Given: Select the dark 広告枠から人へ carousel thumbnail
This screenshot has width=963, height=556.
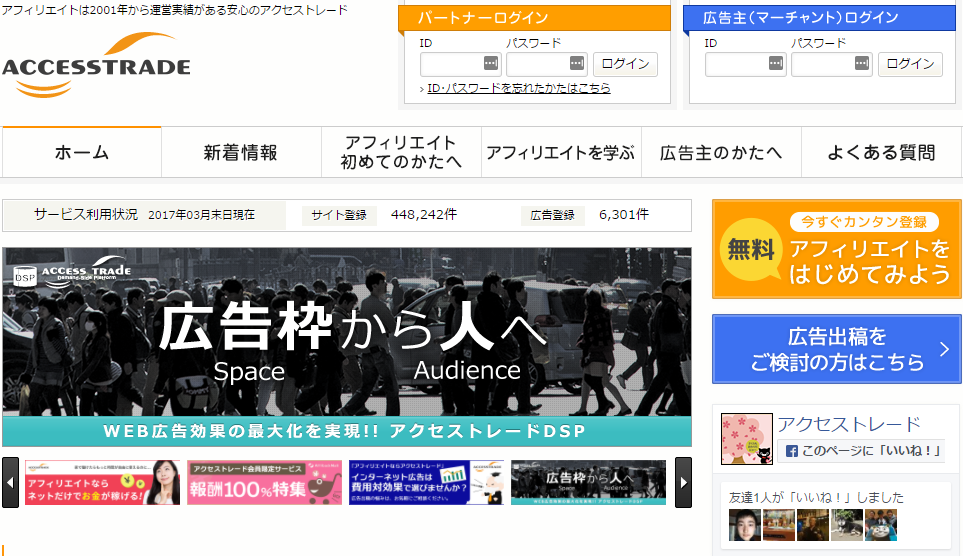Looking at the screenshot, I should (x=588, y=482).
